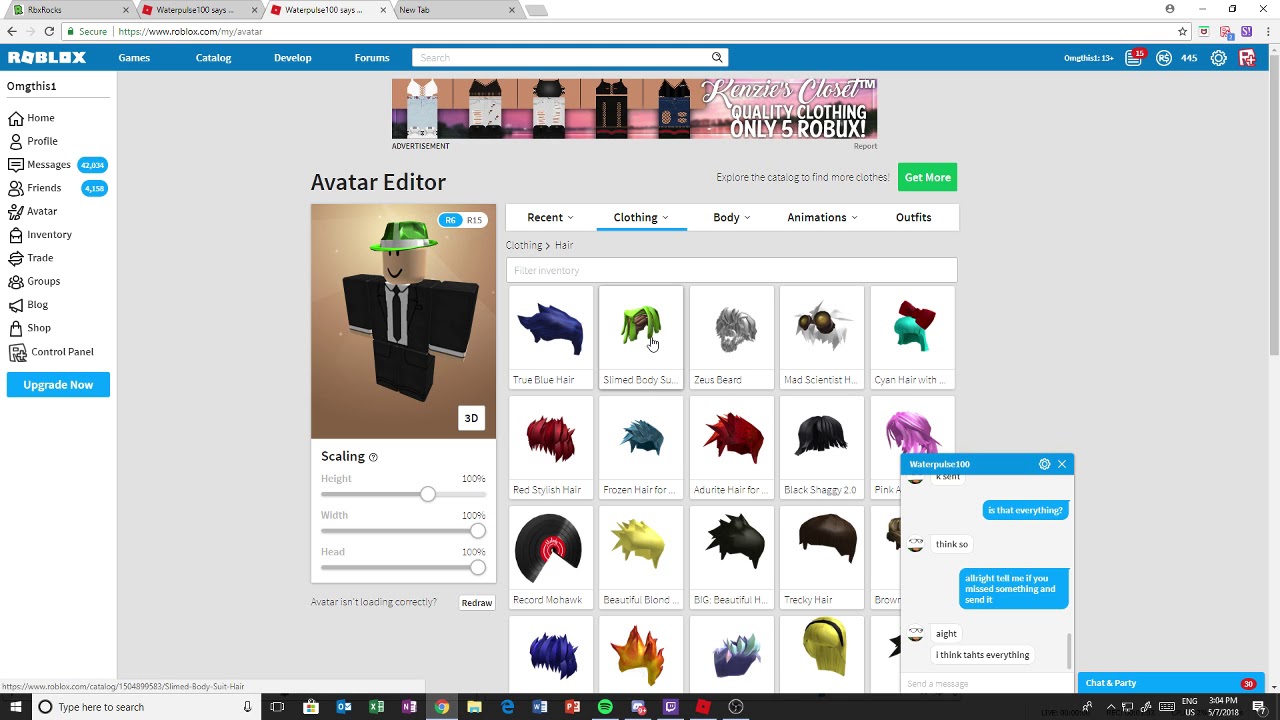
Task: Open Catalog in the top navigation
Action: [213, 58]
